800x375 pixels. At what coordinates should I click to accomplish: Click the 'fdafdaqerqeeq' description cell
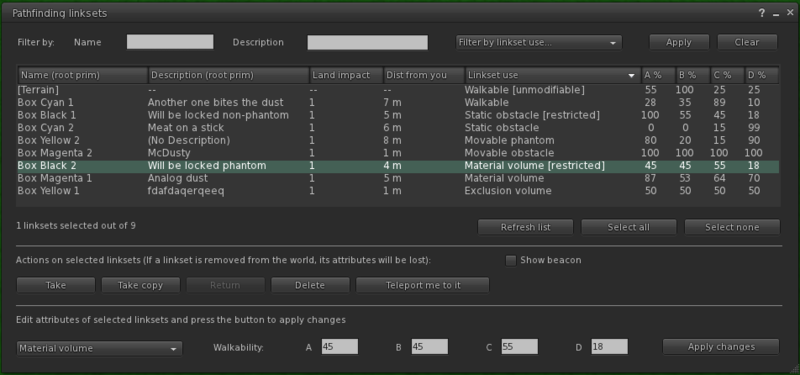(186, 191)
